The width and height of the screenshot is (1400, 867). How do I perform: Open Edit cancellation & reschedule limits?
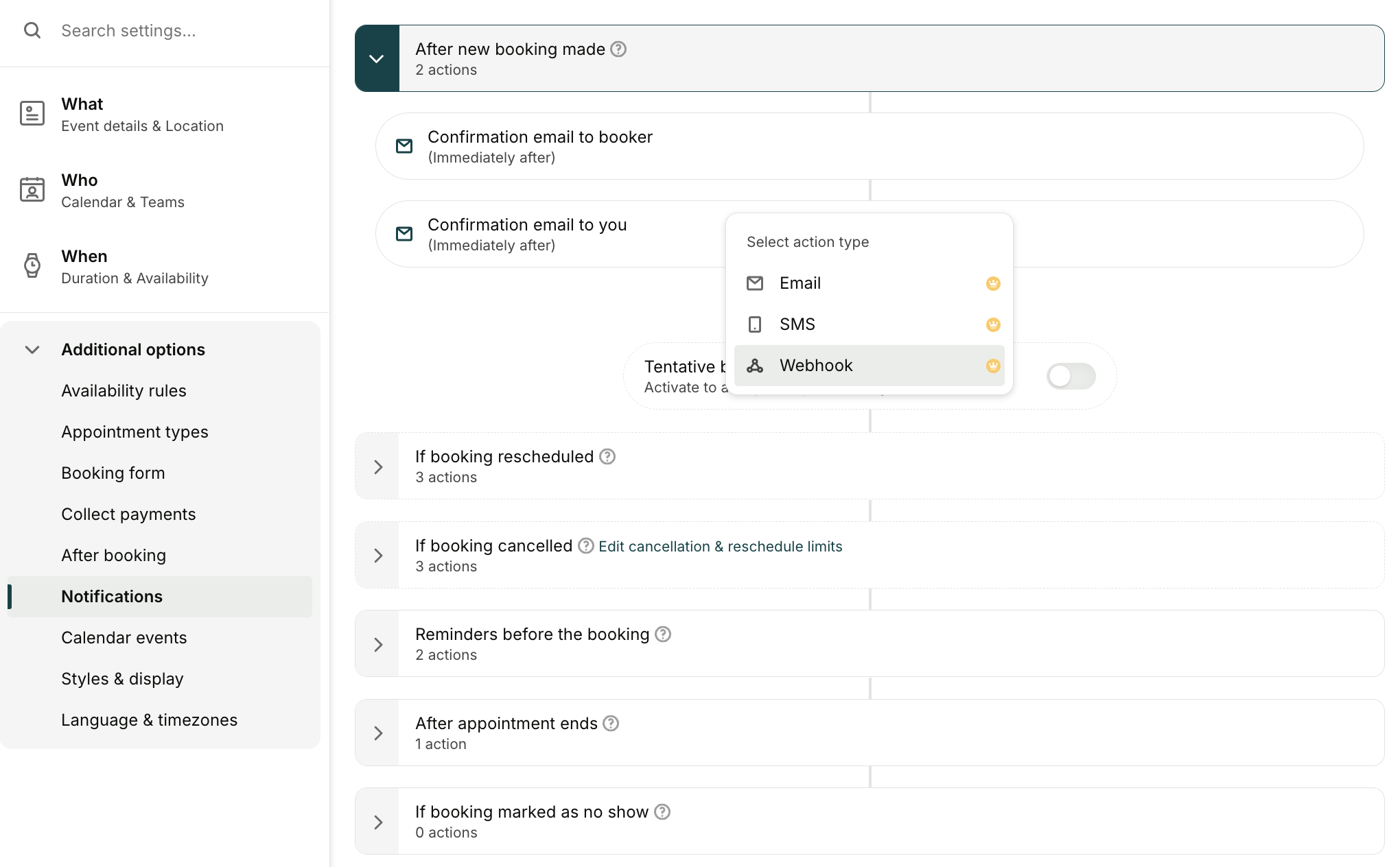[720, 546]
